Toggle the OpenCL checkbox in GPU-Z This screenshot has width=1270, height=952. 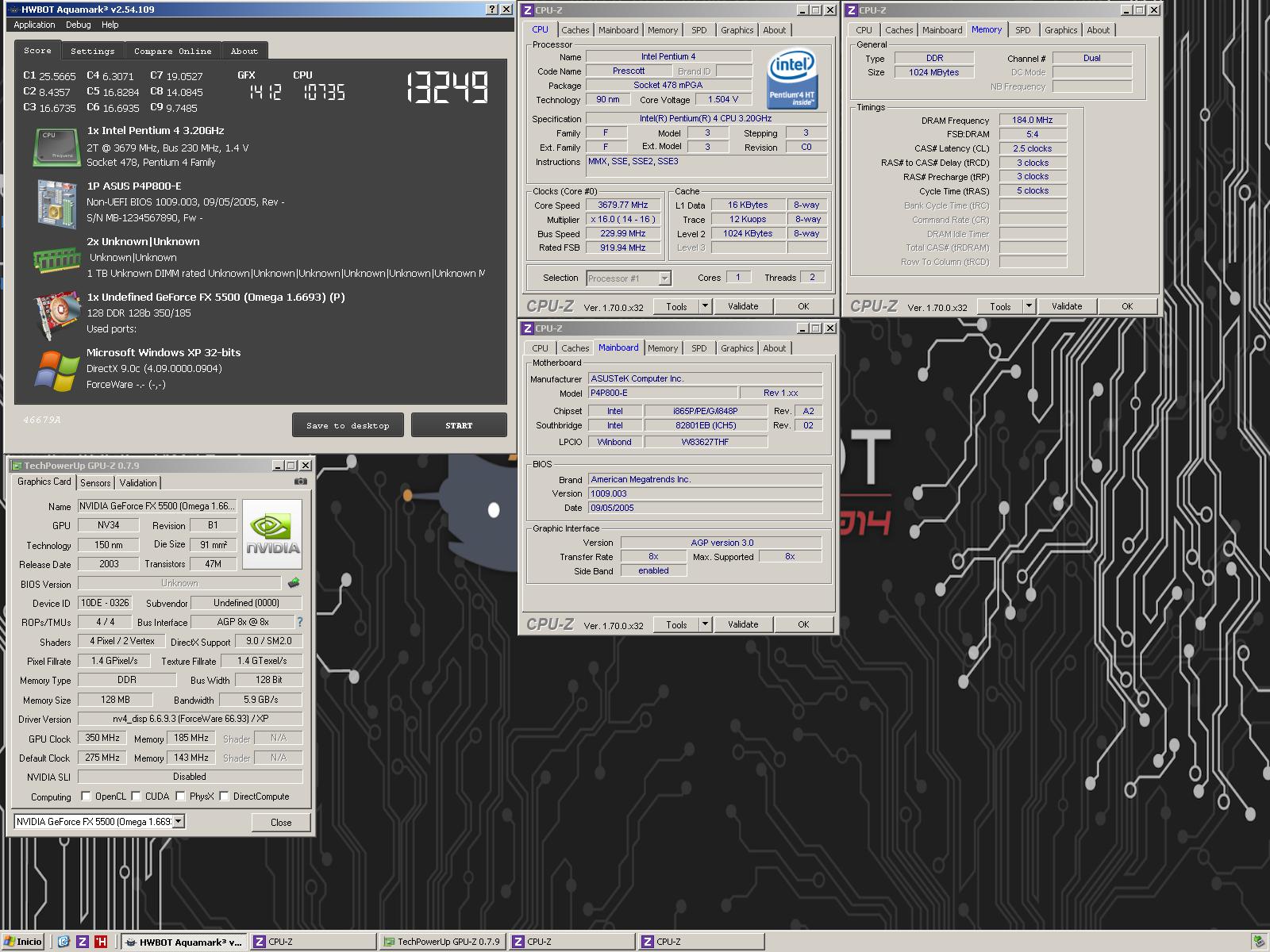87,796
